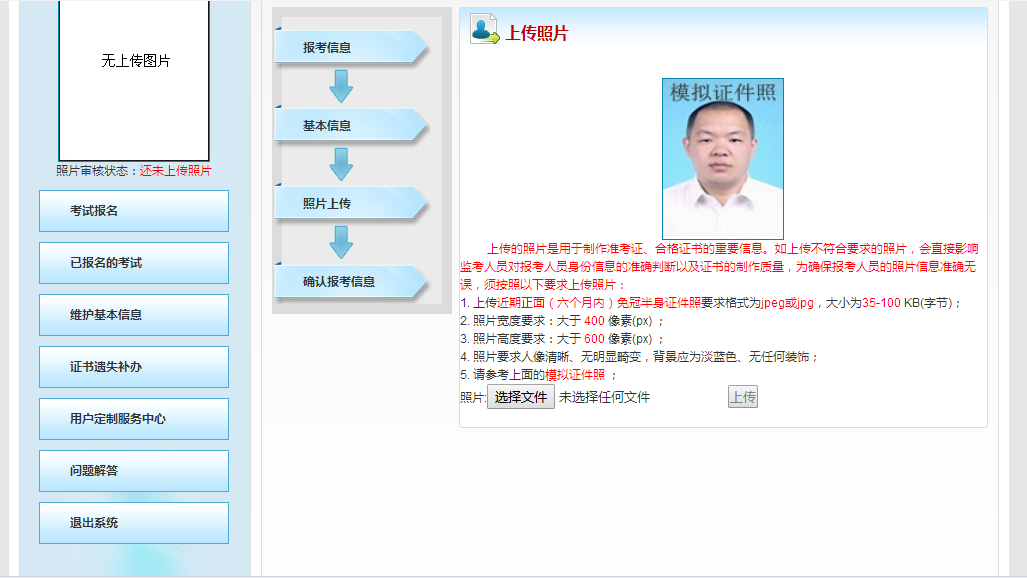Open the 问题解答 help section
Viewport: 1027px width, 578px height.
coord(133,470)
